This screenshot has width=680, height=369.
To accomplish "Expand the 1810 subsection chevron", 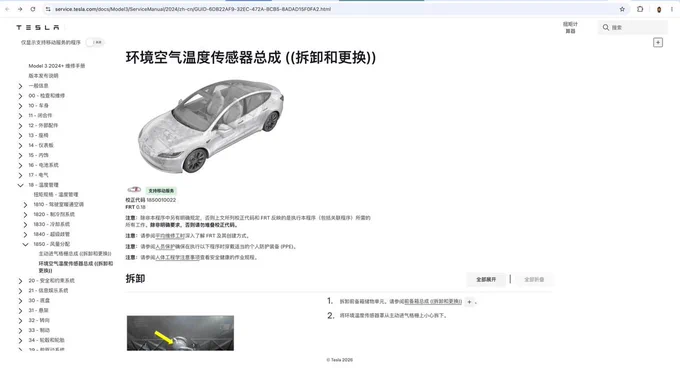I will [25, 205].
